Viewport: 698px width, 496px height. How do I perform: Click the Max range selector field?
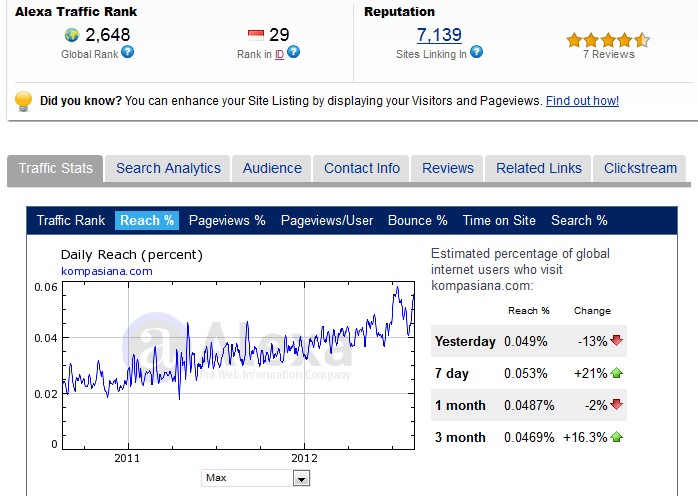click(256, 478)
